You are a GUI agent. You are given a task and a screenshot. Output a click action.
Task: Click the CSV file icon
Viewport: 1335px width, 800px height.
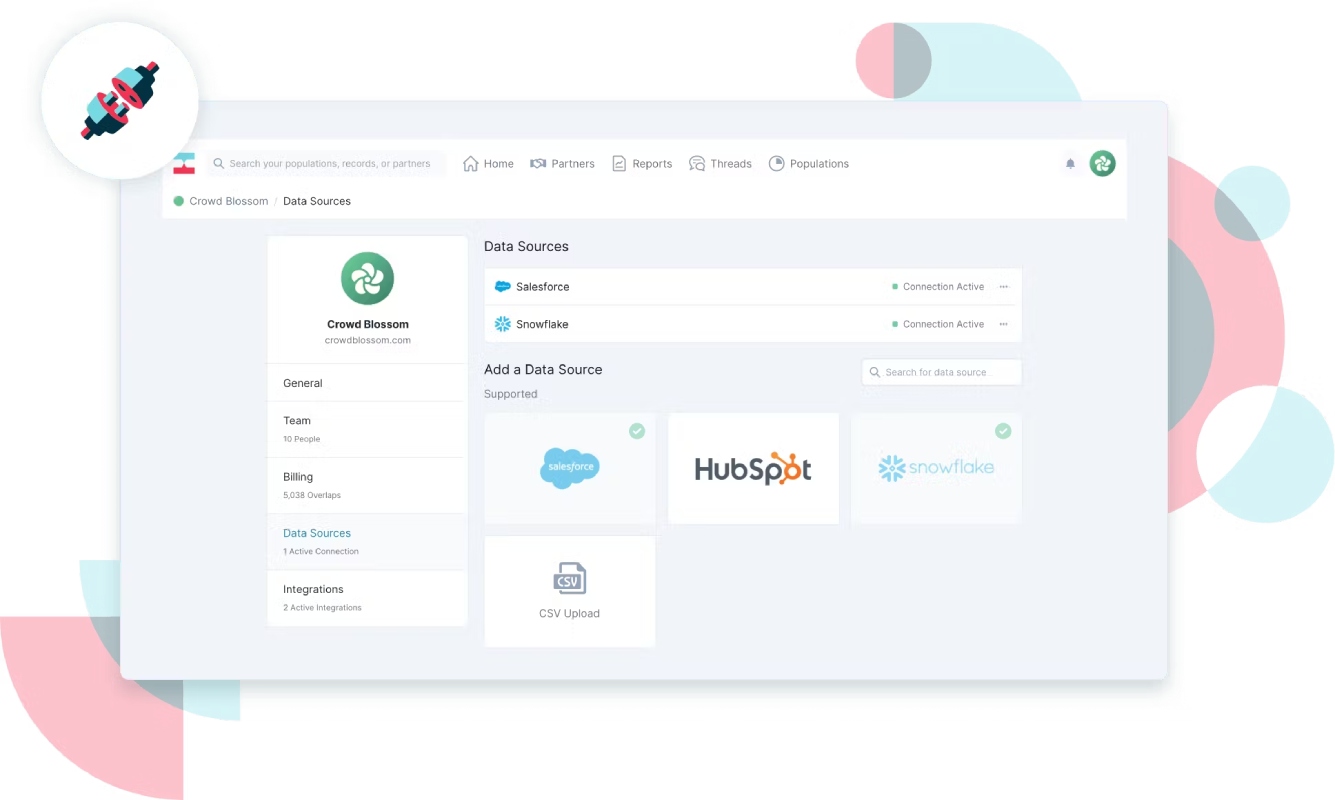pyautogui.click(x=570, y=578)
